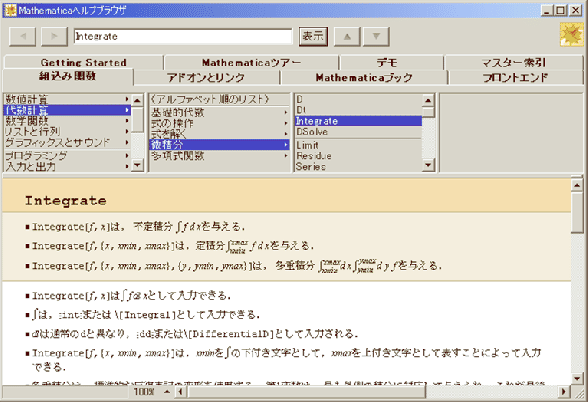The height and width of the screenshot is (402, 588).
Task: Select Series in the function list
Action: pos(358,166)
